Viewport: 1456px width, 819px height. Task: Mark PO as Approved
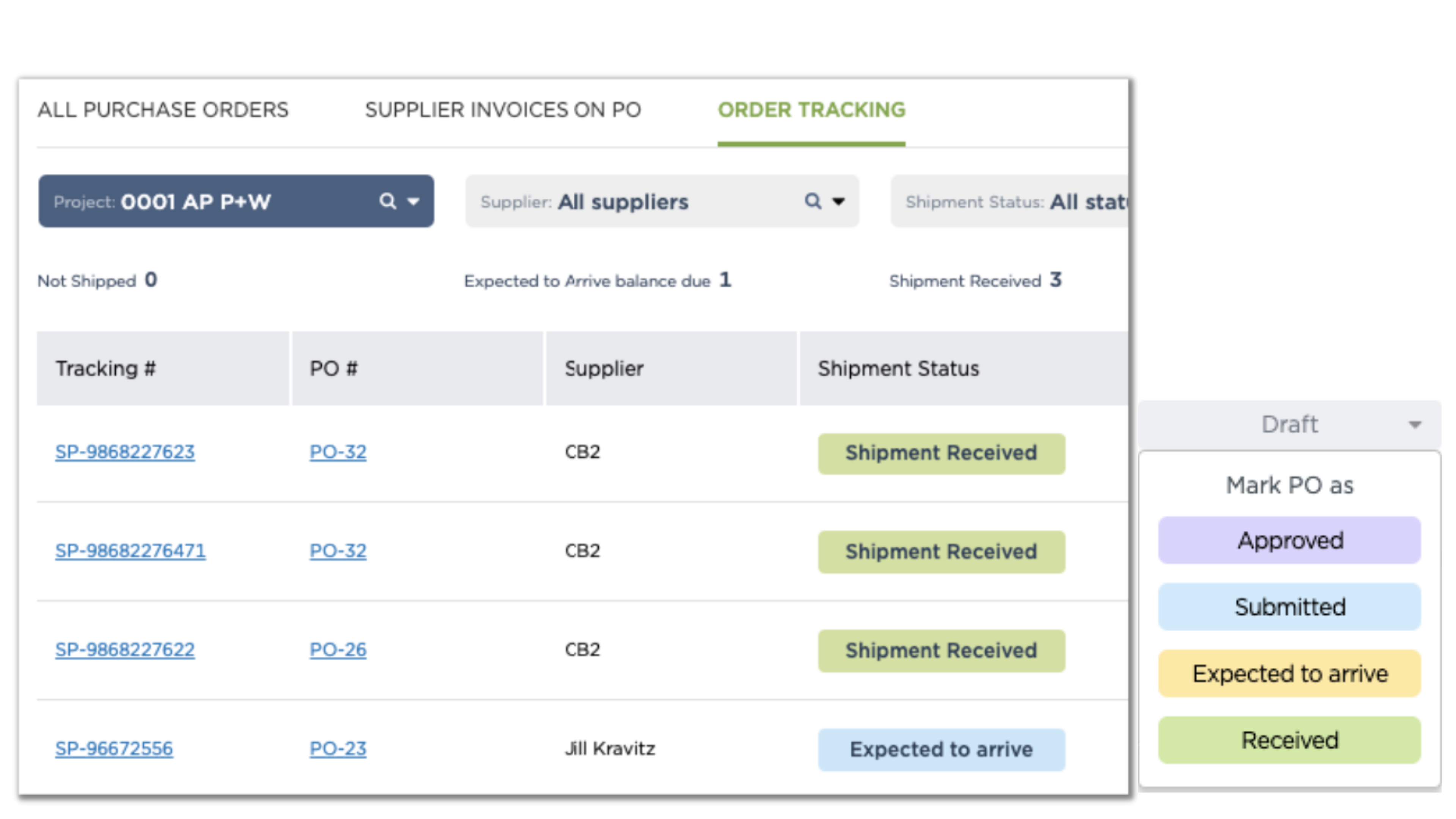1290,540
